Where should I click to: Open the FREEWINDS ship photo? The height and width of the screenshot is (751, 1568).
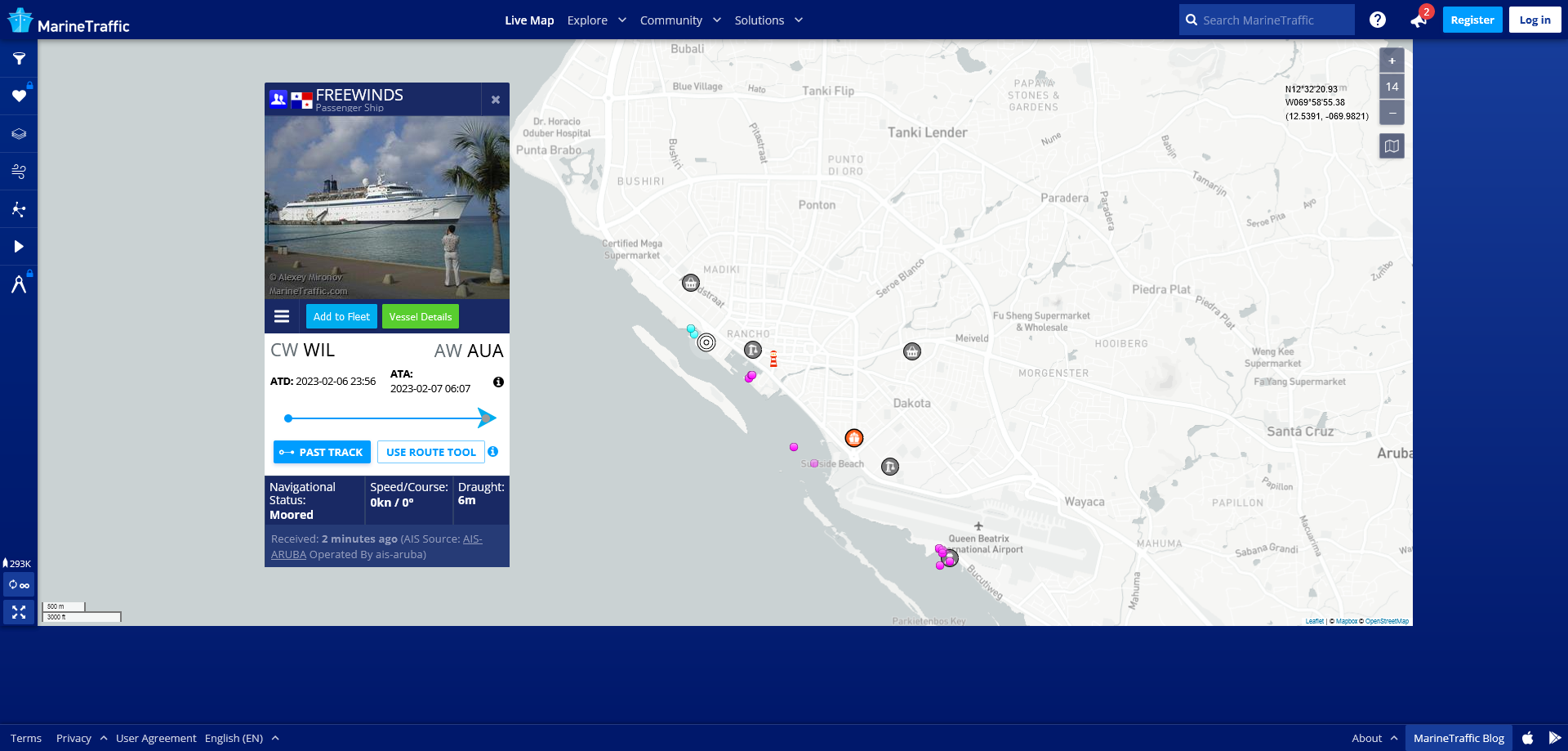click(x=387, y=208)
